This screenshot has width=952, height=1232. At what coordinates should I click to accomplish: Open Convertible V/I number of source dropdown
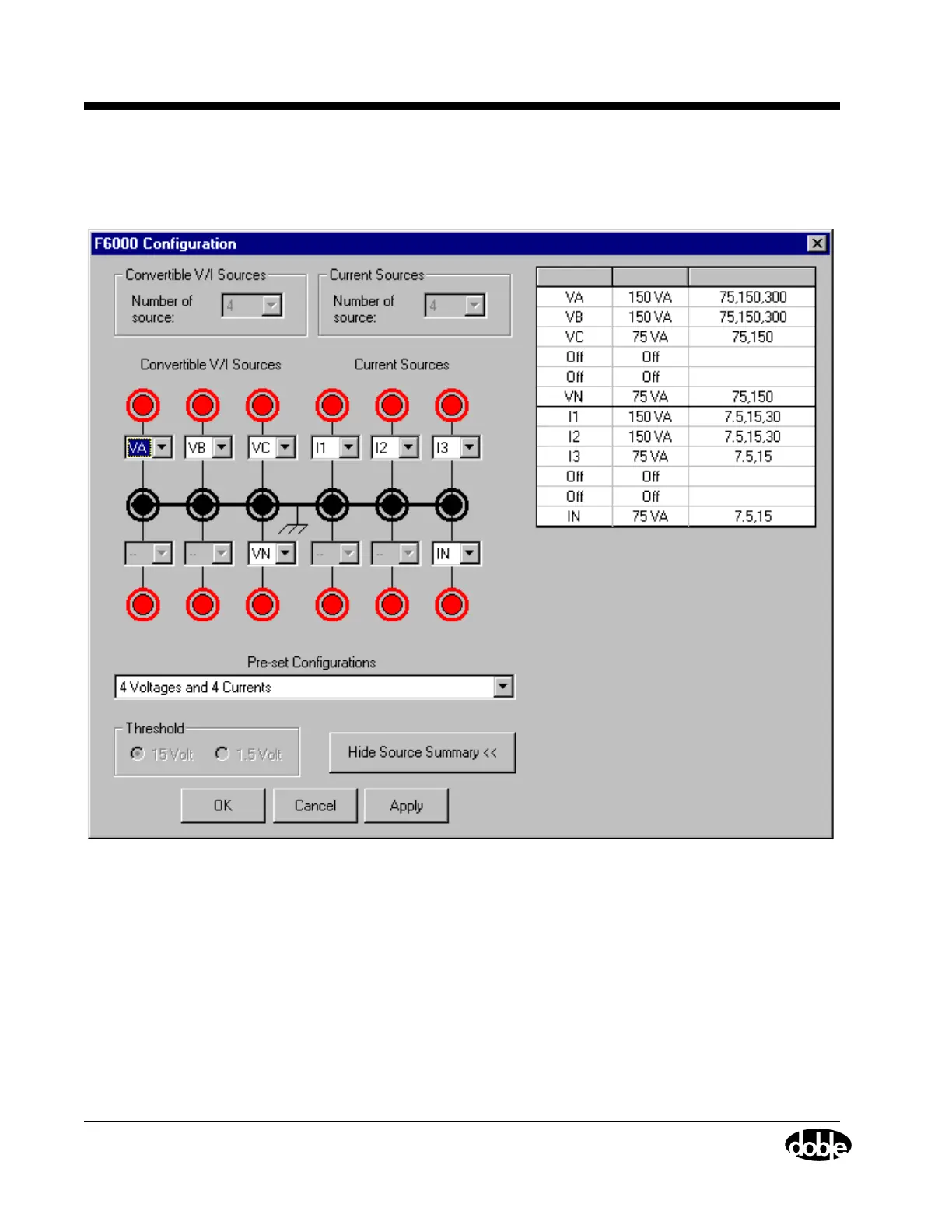click(x=271, y=306)
